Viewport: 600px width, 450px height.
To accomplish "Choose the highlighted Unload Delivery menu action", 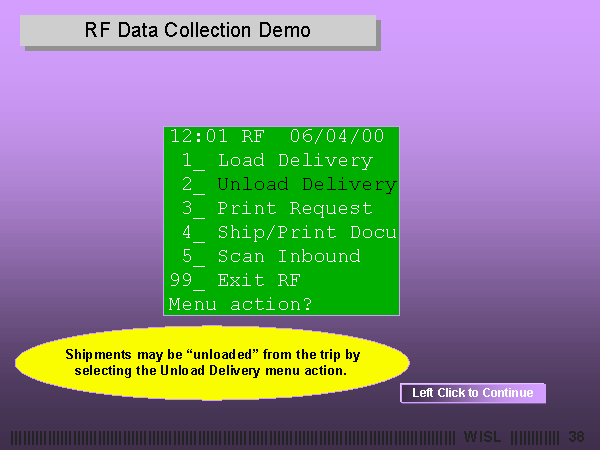I will [289, 185].
